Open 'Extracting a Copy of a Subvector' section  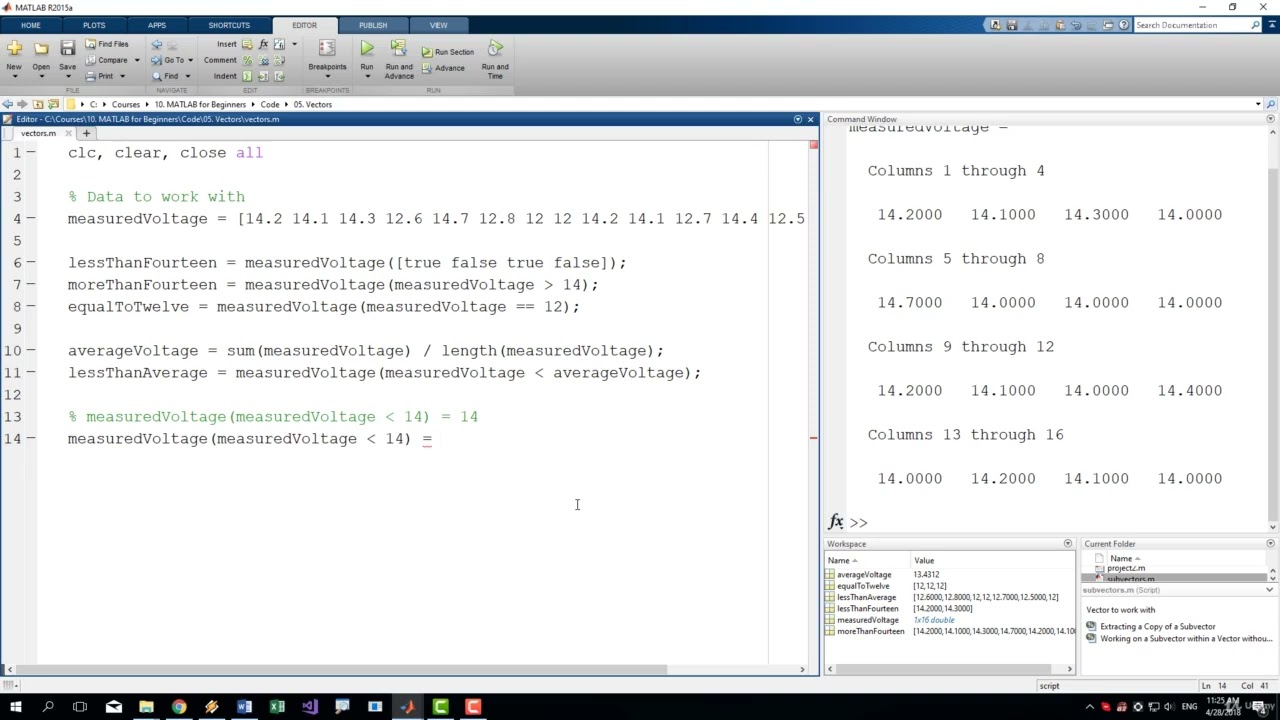coord(1157,627)
